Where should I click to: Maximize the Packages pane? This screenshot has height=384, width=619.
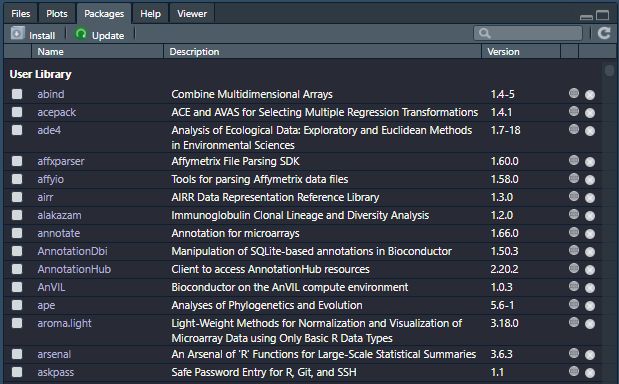602,15
